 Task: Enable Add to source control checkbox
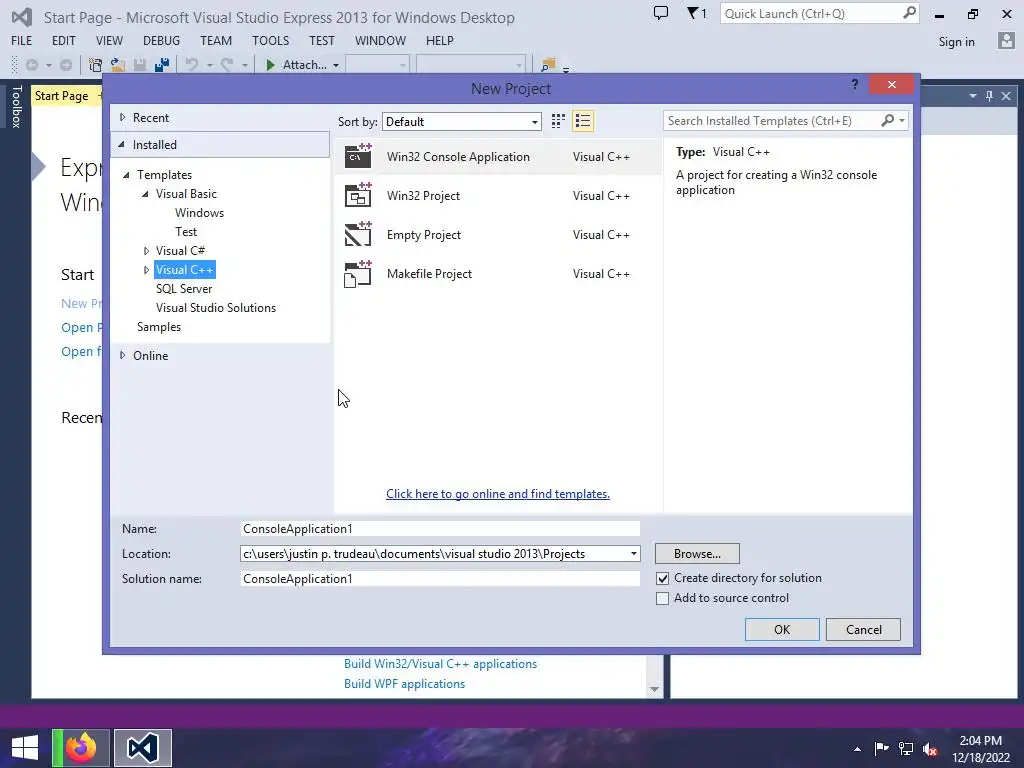tap(662, 598)
